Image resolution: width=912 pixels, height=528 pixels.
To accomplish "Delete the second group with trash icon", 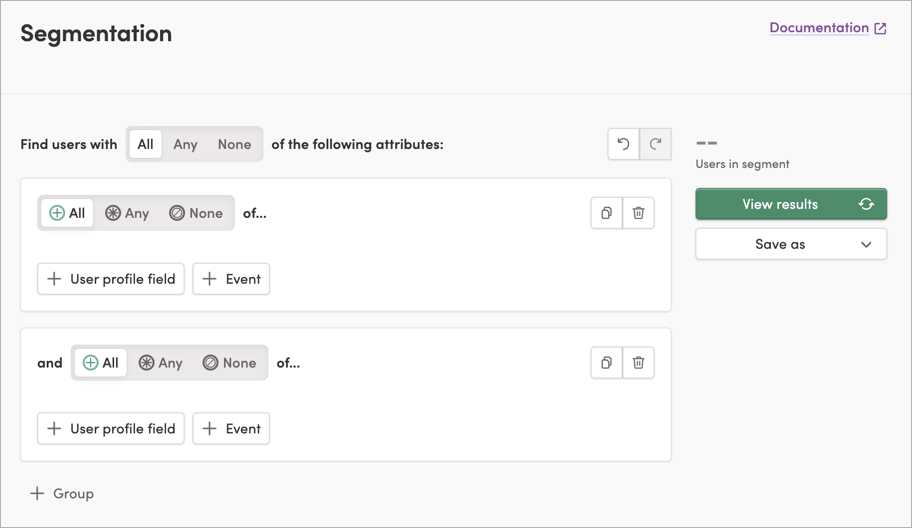I will coord(638,363).
